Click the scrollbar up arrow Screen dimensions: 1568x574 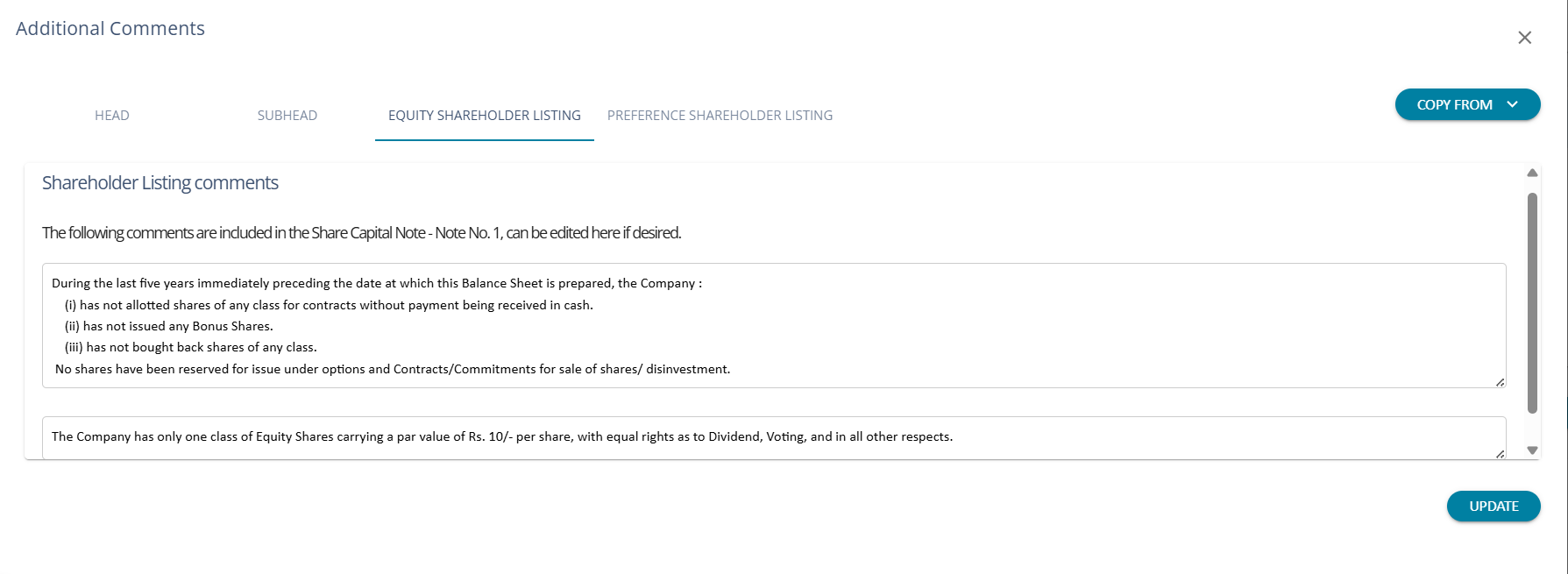tap(1532, 173)
